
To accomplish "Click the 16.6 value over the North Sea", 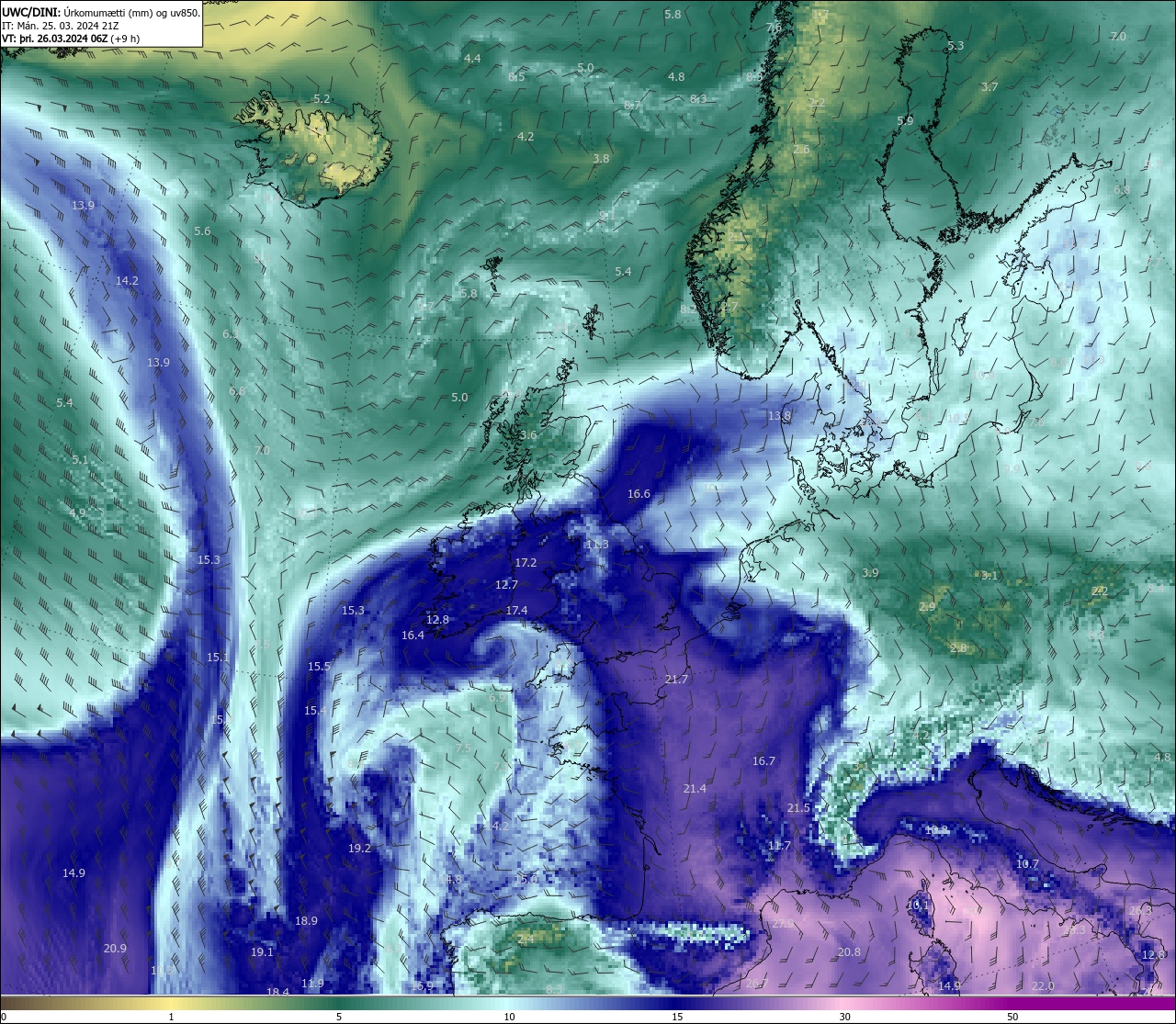I will (639, 493).
